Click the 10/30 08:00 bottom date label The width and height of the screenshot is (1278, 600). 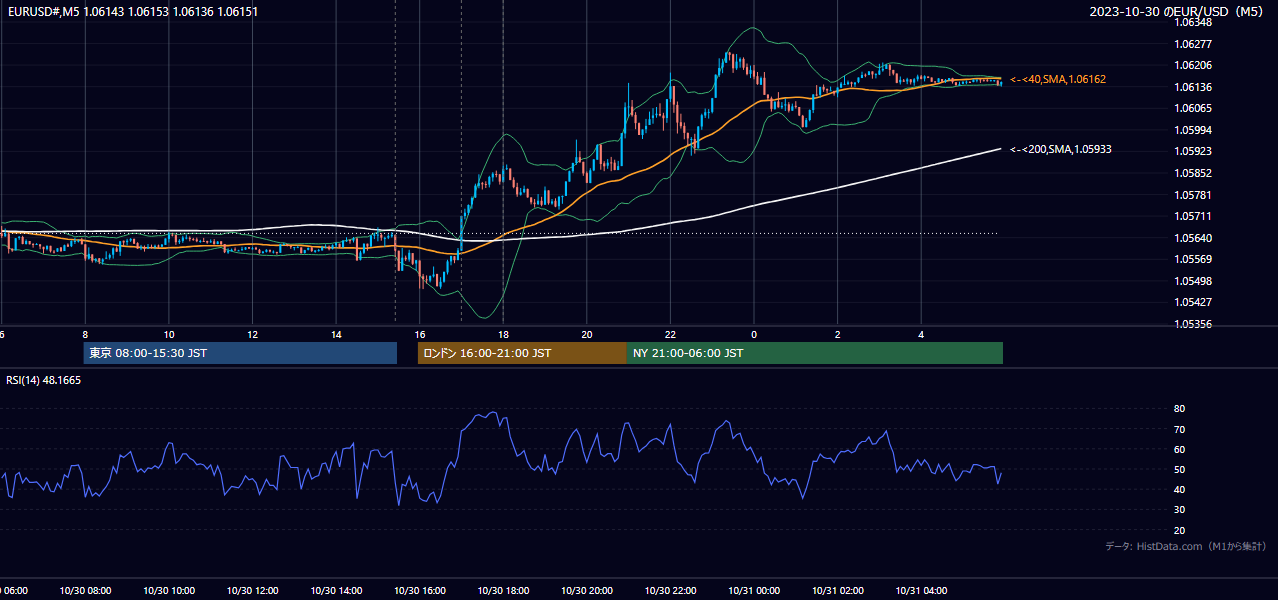(86, 591)
